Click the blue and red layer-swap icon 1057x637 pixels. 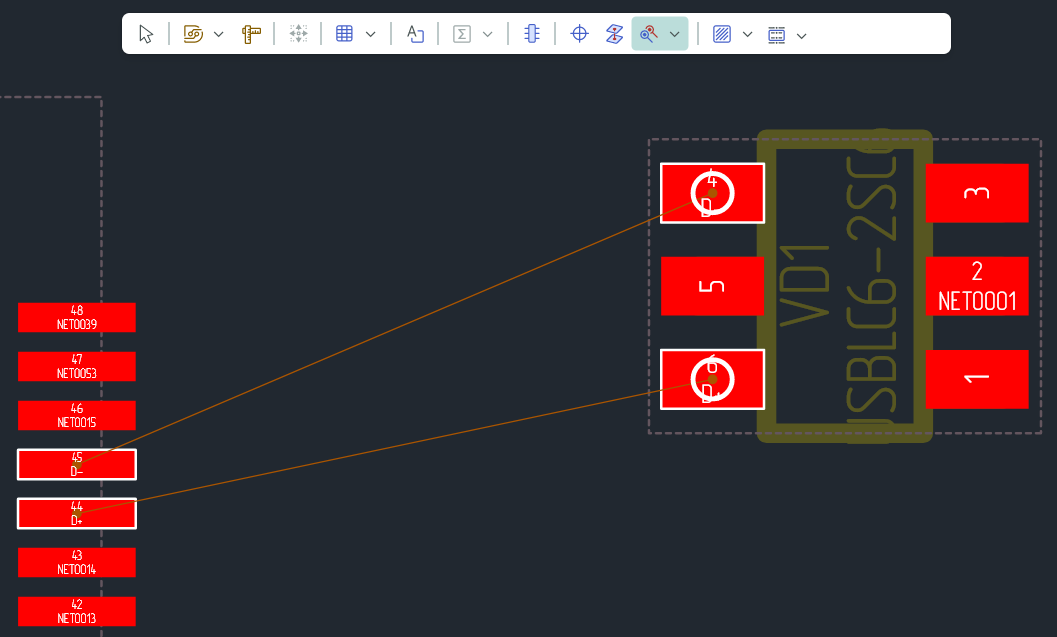point(614,34)
